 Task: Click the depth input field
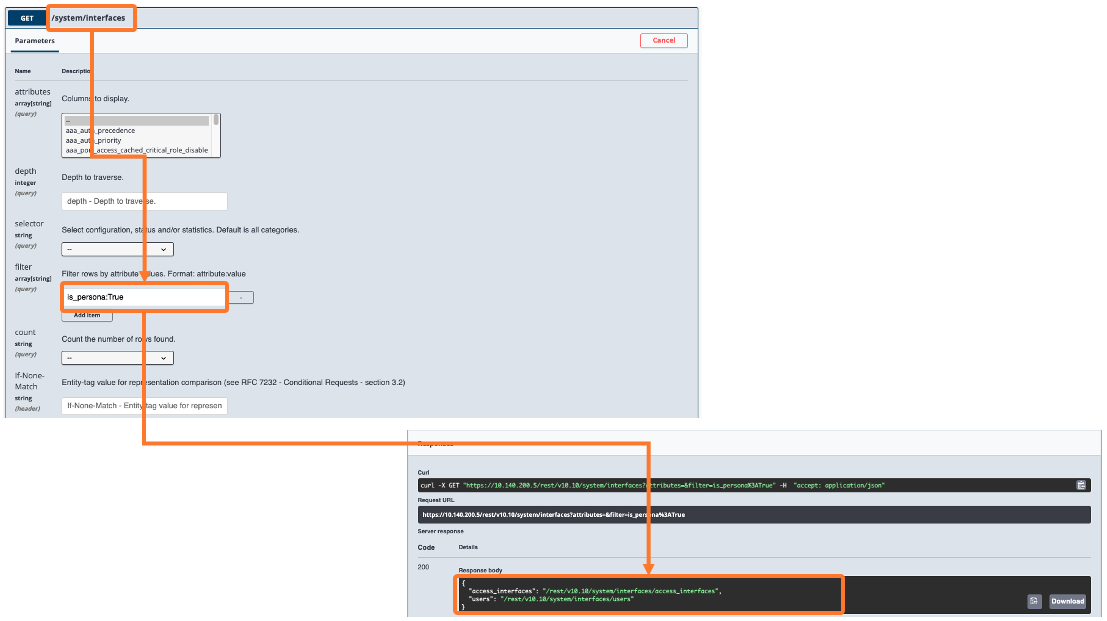point(143,201)
